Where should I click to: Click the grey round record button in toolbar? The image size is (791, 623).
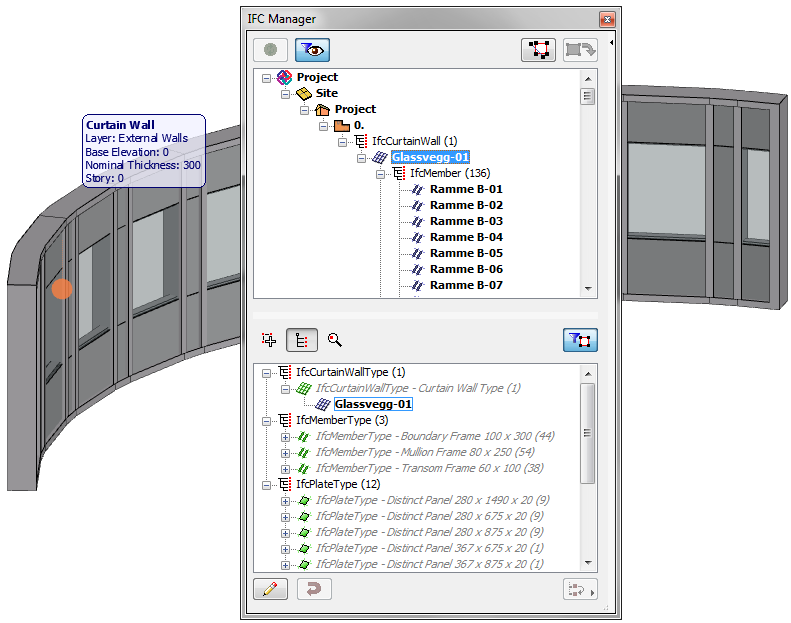point(270,49)
